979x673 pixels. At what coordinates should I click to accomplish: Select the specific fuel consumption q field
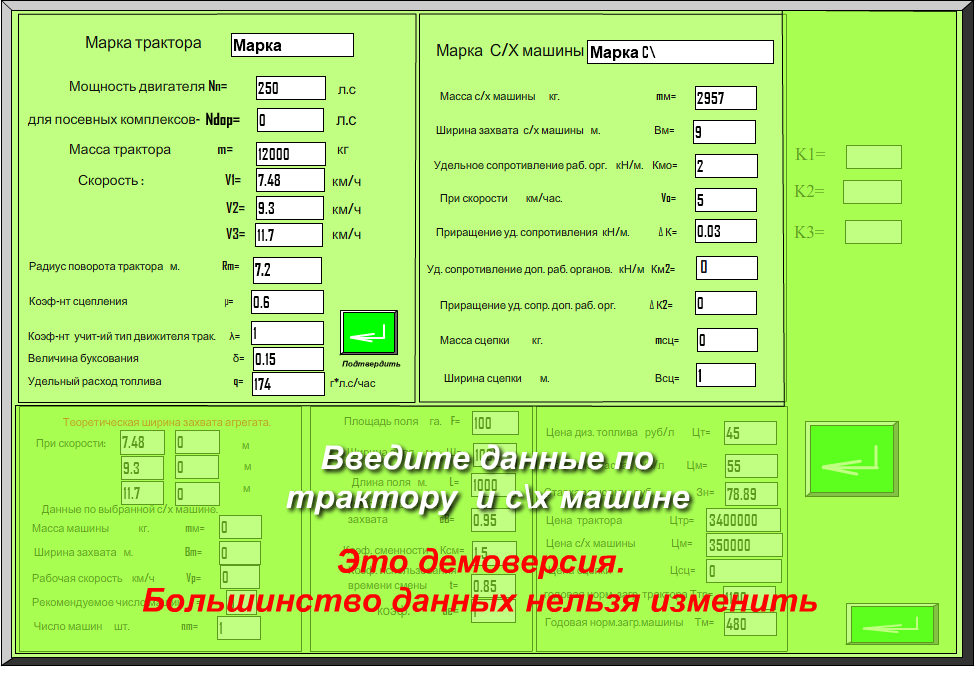click(287, 383)
